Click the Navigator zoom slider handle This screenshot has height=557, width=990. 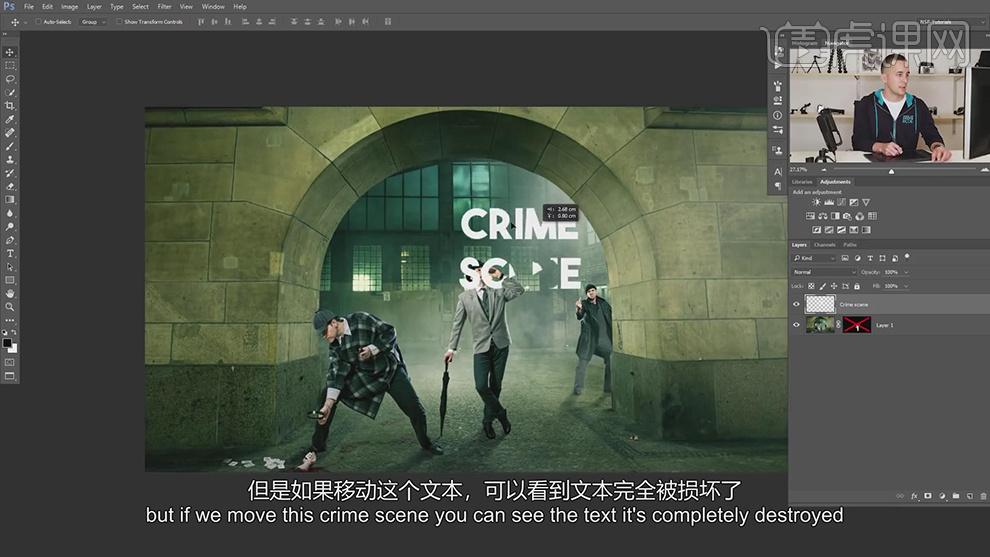point(892,171)
